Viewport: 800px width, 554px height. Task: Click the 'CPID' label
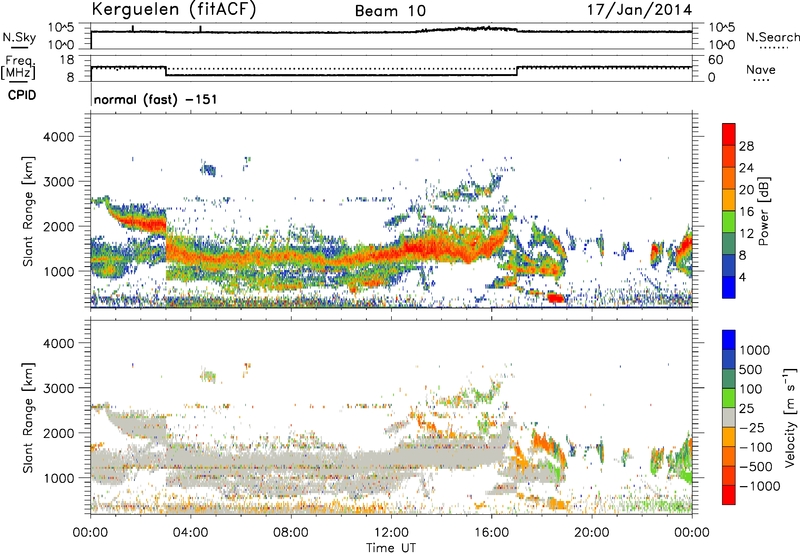click(x=22, y=95)
